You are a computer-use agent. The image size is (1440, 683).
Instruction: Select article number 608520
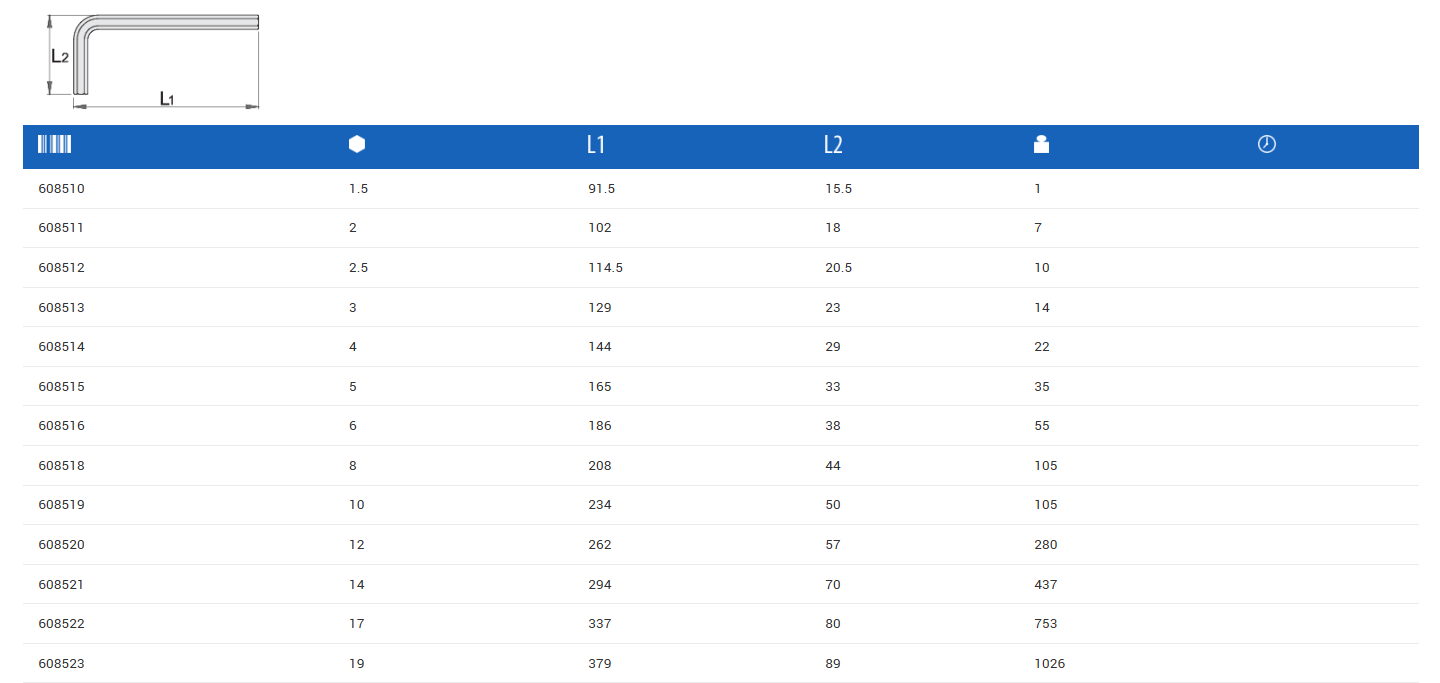(x=61, y=545)
